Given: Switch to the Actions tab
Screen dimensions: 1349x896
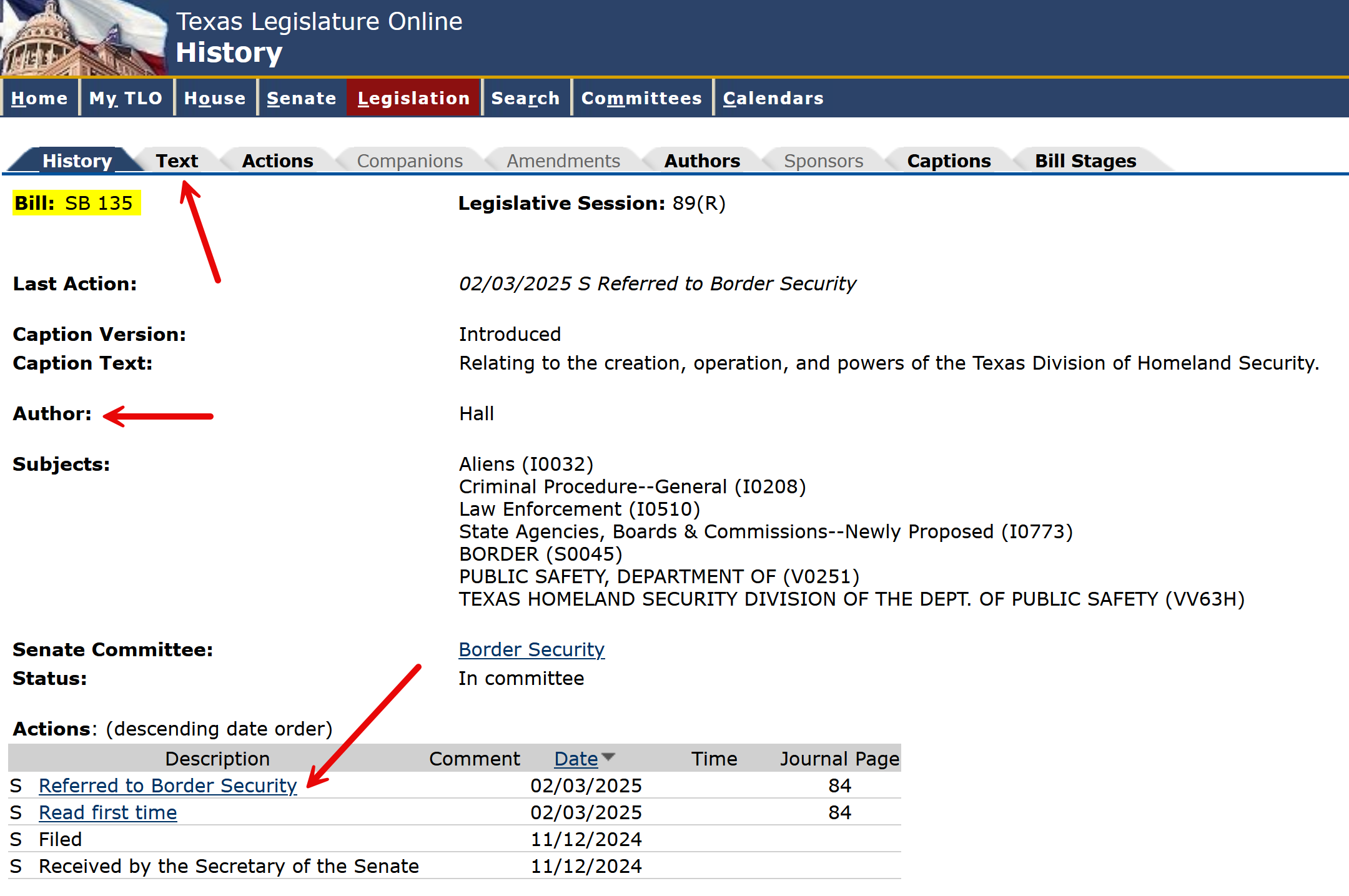Looking at the screenshot, I should pyautogui.click(x=277, y=160).
